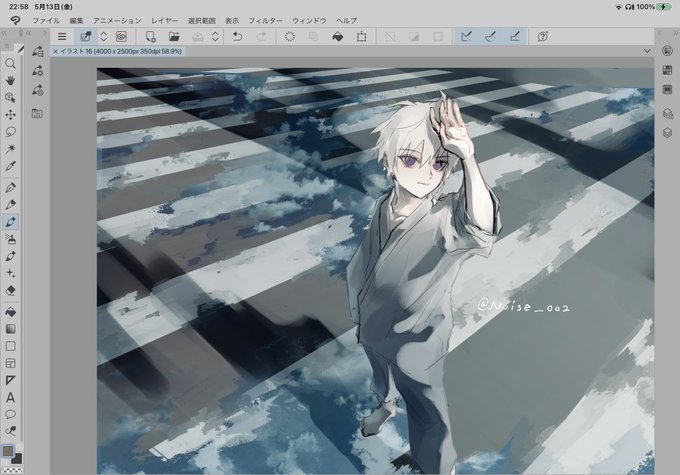Pick the main drawing color swatch
680x475 pixels.
coord(8,451)
